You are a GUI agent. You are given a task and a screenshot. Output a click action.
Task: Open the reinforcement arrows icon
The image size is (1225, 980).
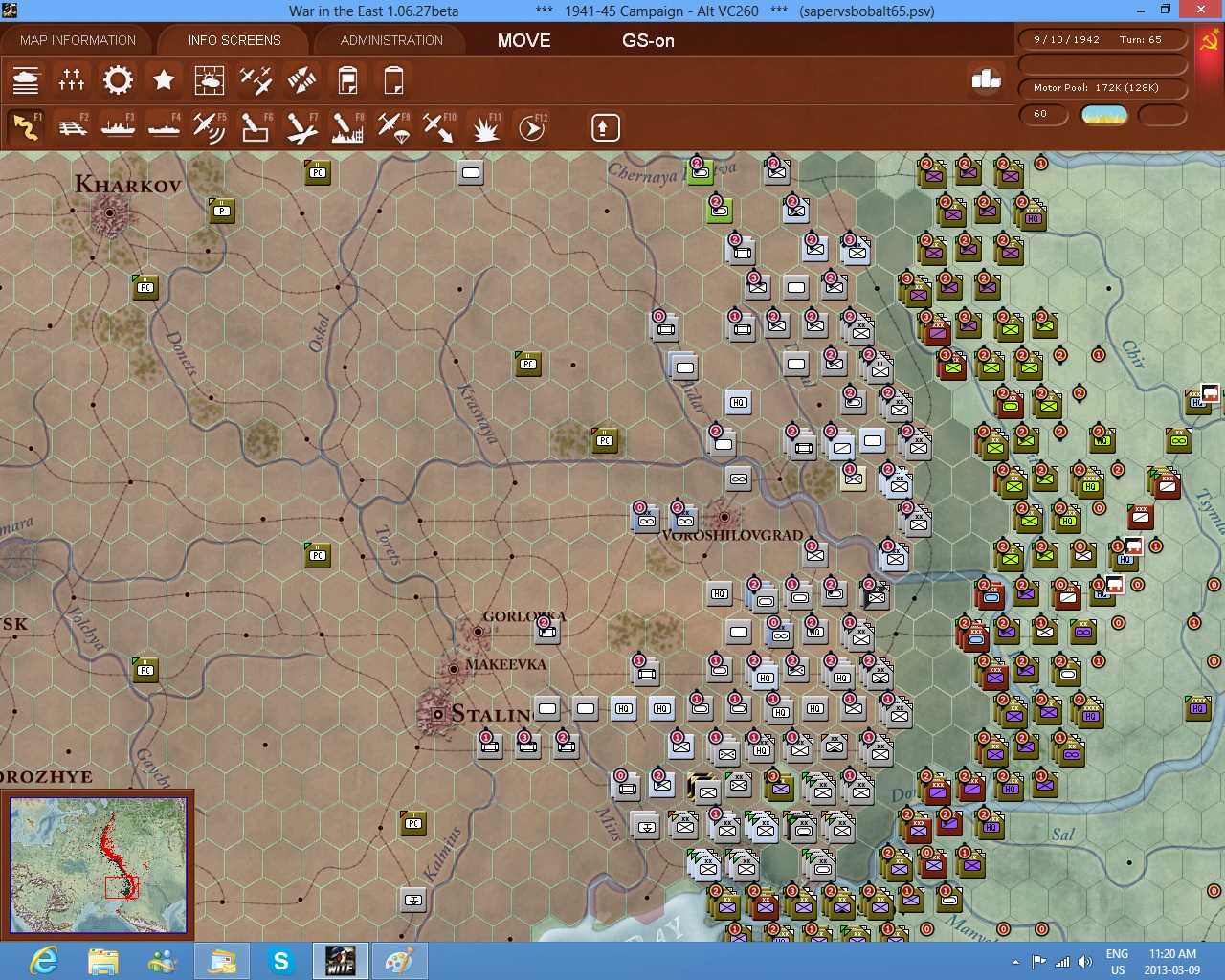click(x=301, y=80)
